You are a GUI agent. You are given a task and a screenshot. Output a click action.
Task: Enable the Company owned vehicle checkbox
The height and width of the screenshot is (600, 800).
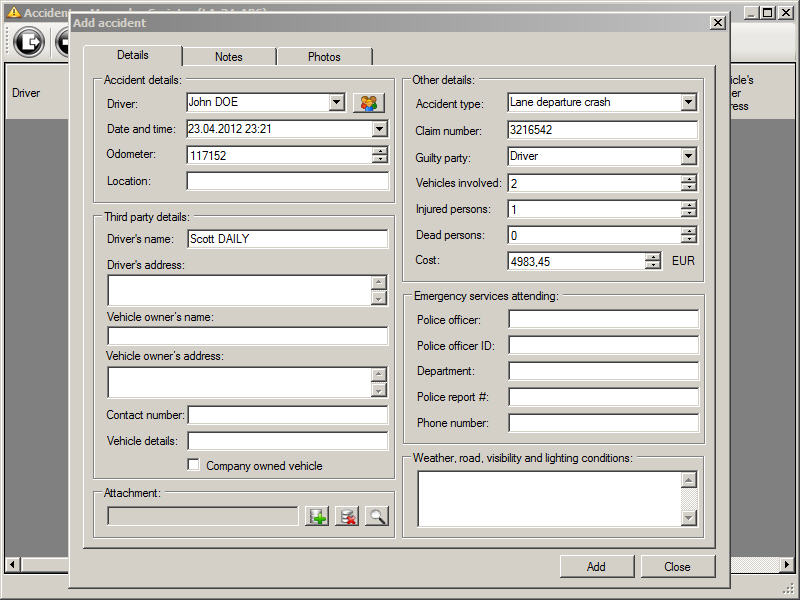(x=194, y=465)
